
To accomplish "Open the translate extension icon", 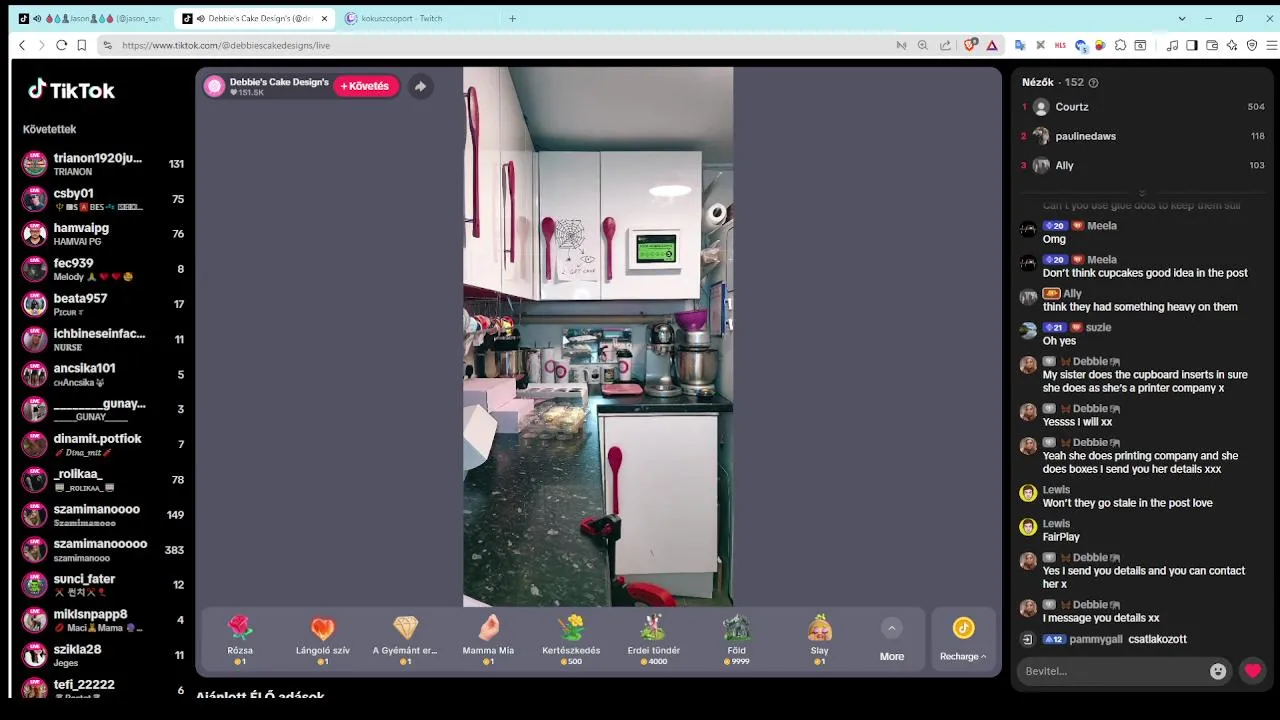I will click(1020, 45).
